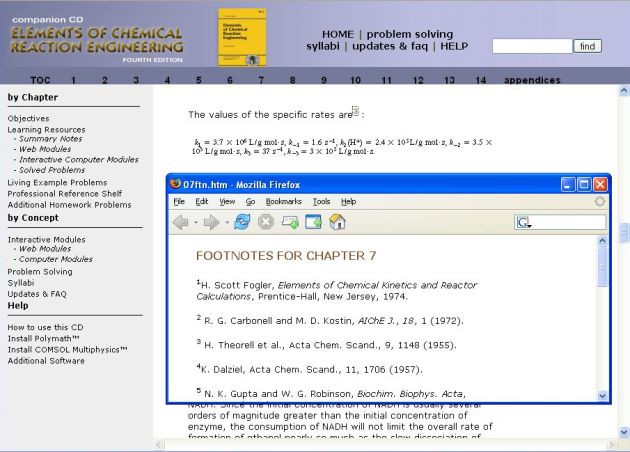630x452 pixels.
Task: Click the Firefox Back arrow button
Action: 181,222
